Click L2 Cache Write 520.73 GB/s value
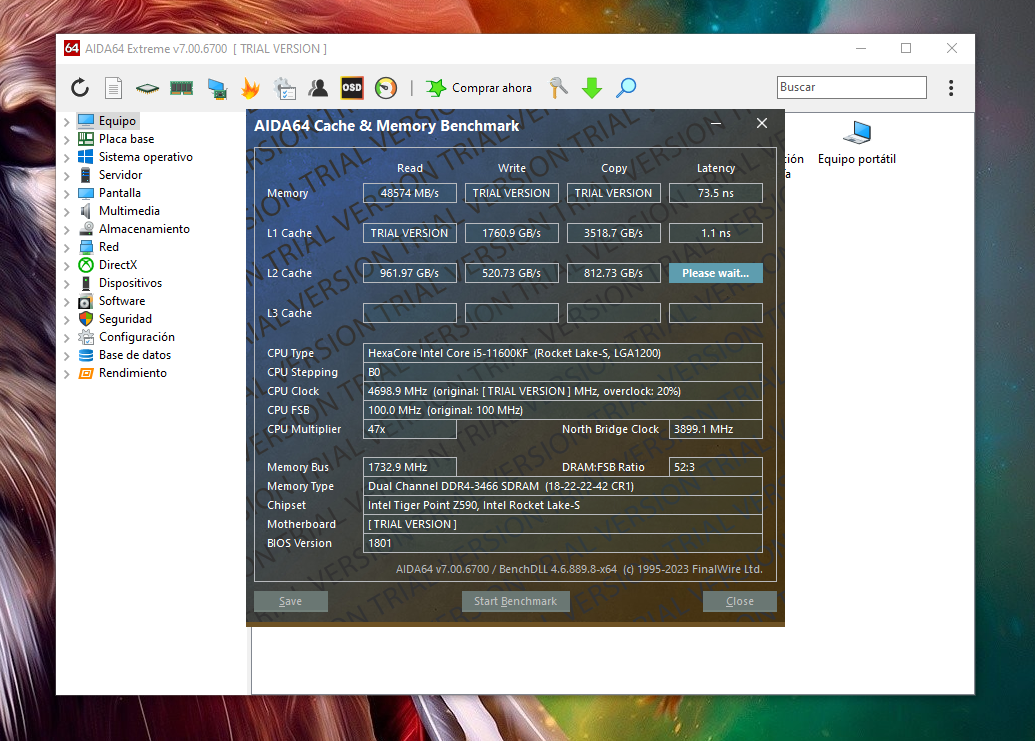1035x741 pixels. [512, 273]
